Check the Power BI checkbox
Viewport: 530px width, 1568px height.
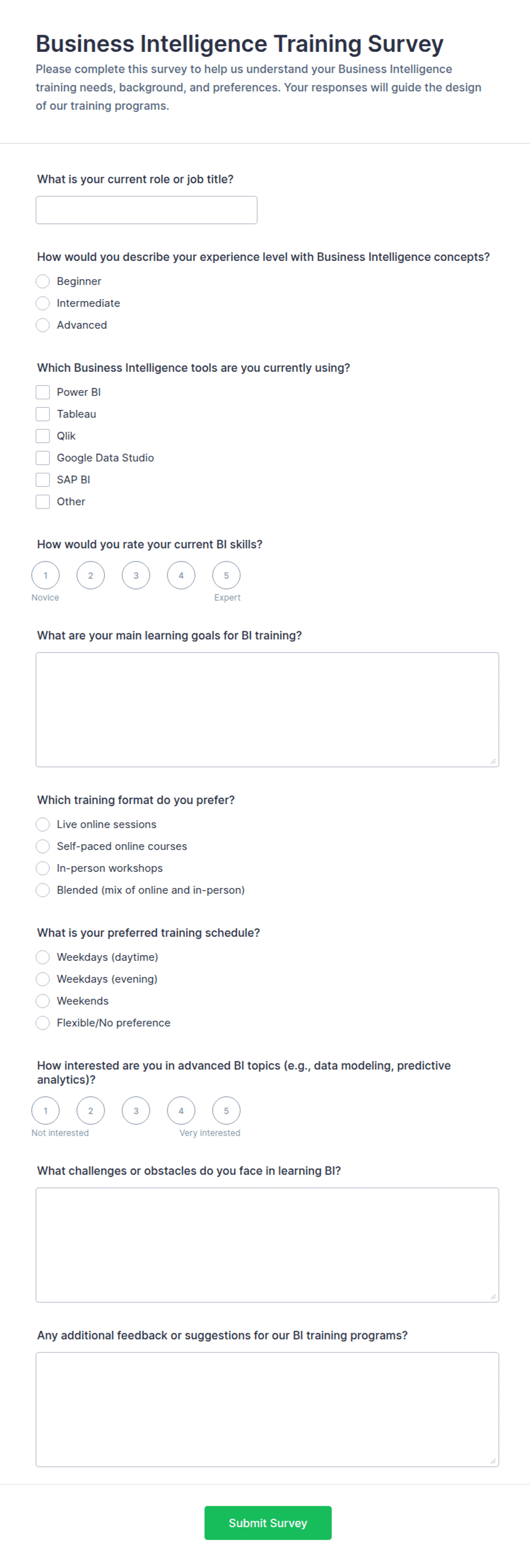coord(43,392)
